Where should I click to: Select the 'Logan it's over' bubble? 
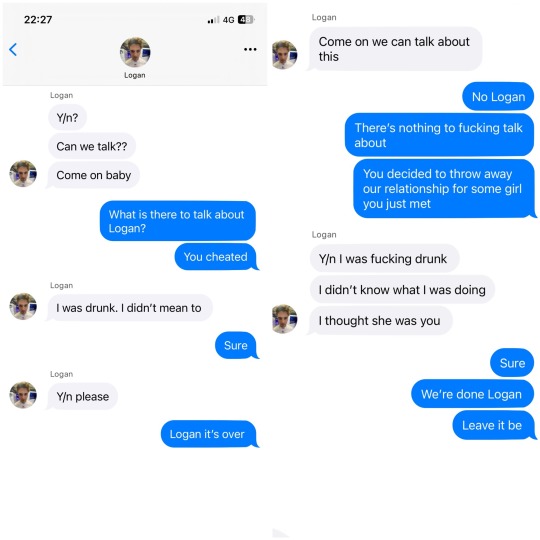coord(209,434)
